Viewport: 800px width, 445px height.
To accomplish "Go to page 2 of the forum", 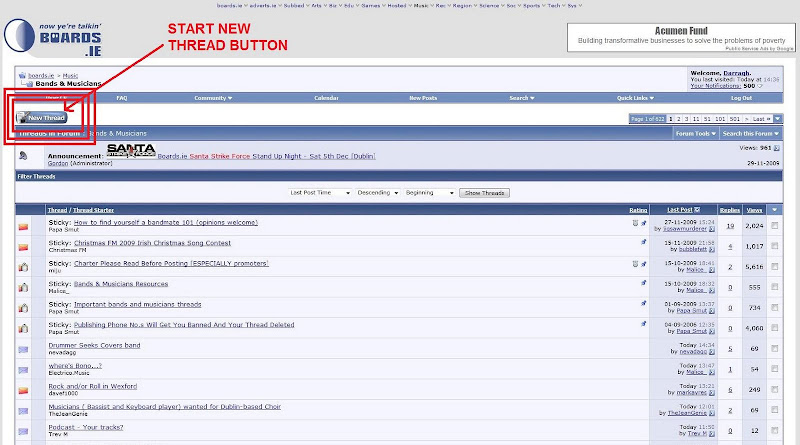I will pyautogui.click(x=679, y=119).
